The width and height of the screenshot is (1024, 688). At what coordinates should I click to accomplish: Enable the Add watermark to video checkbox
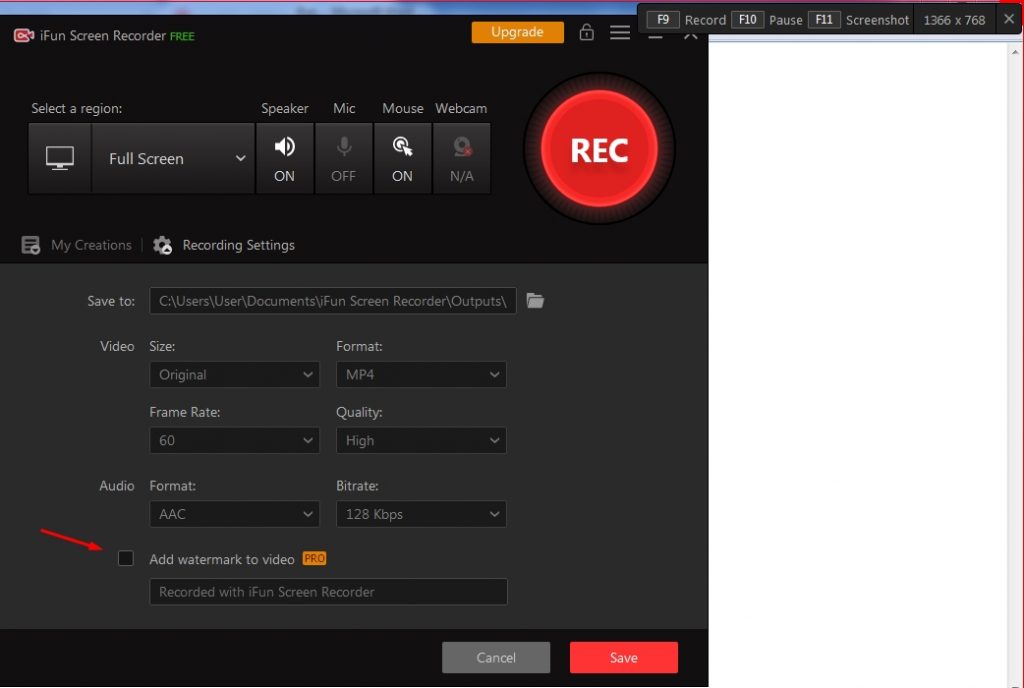click(125, 559)
